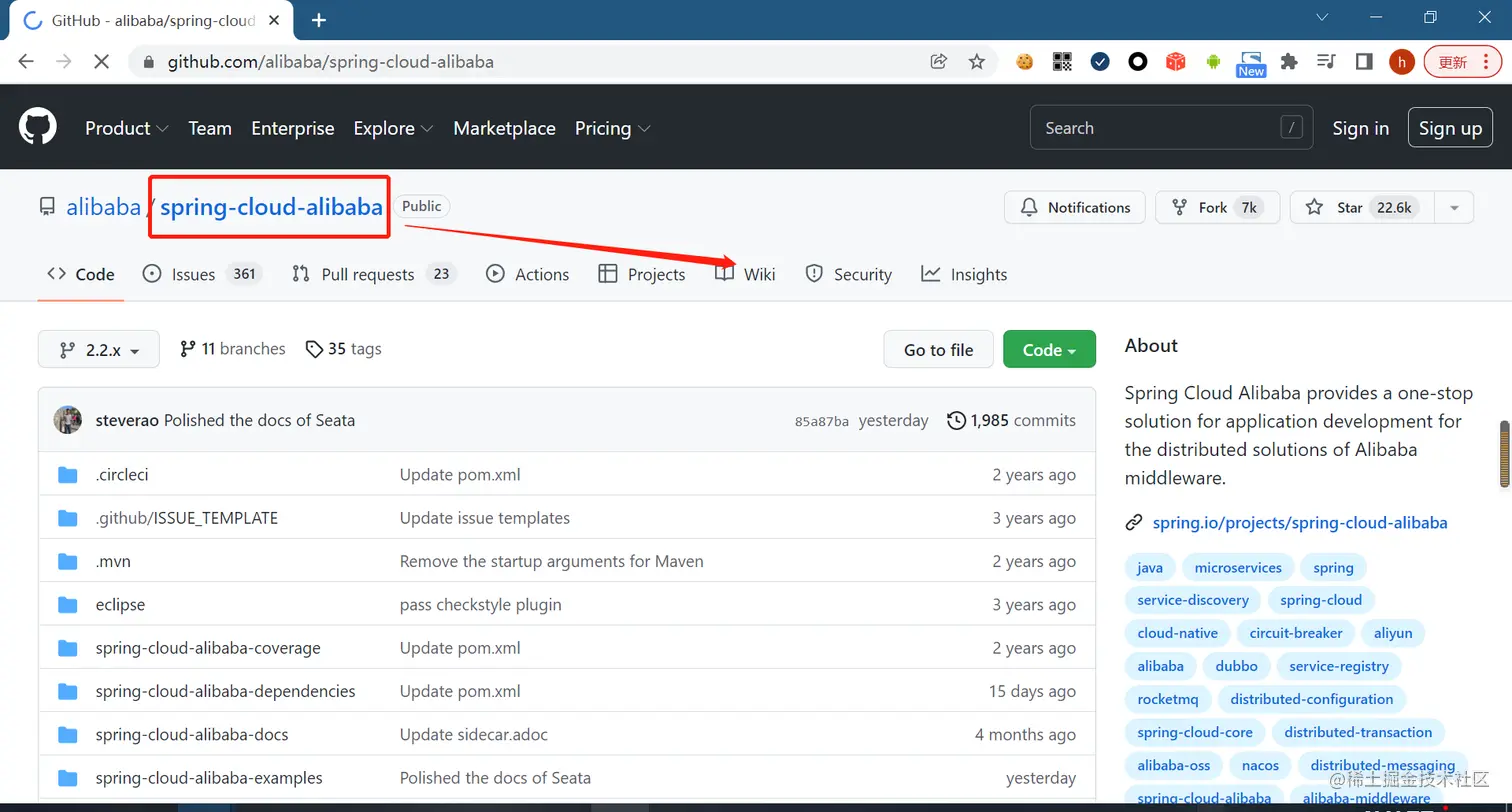Switch to the Actions tab
The image size is (1512, 812).
click(527, 274)
